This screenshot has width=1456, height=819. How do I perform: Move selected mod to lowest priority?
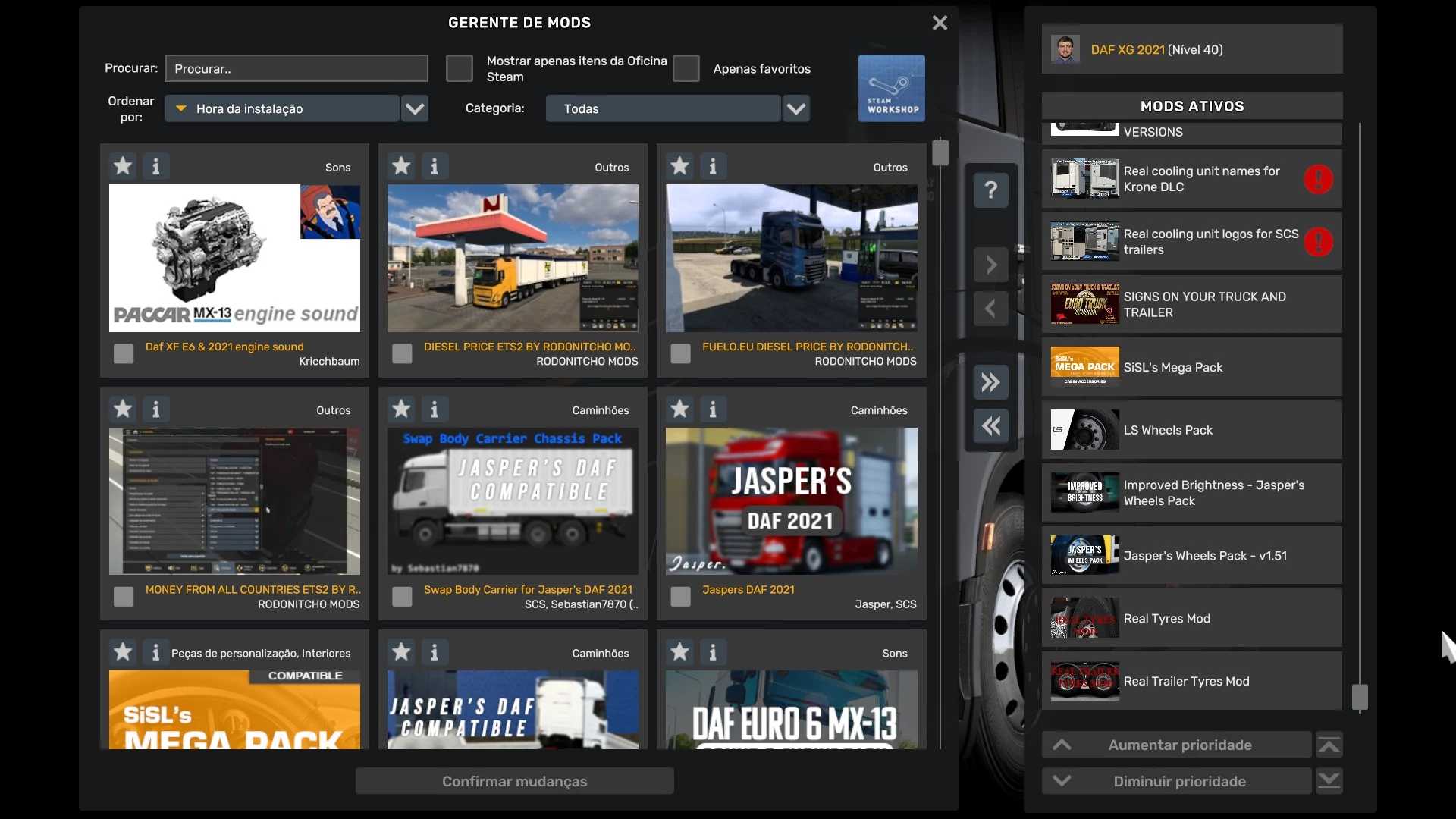pyautogui.click(x=1329, y=781)
